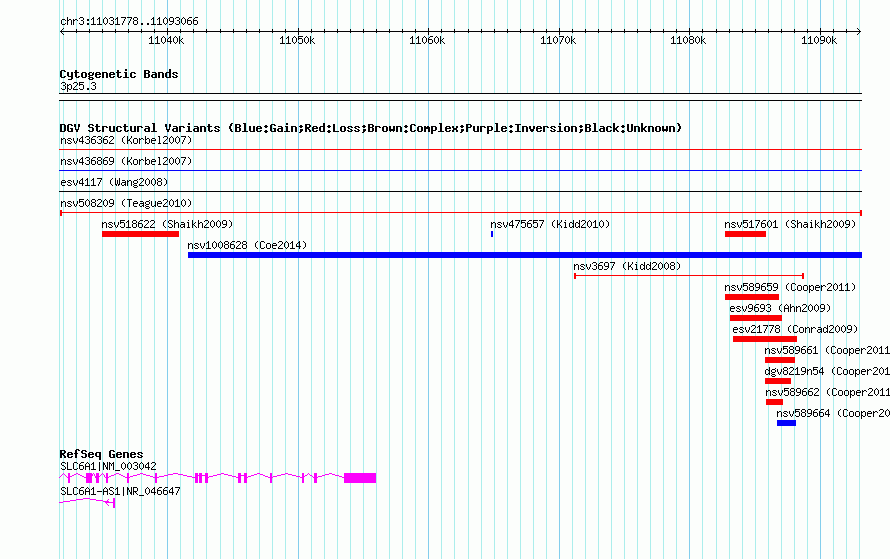Screen dimensions: 890x559
Task: Select the 3p25.3 cytogenetic band label
Action: click(x=78, y=86)
